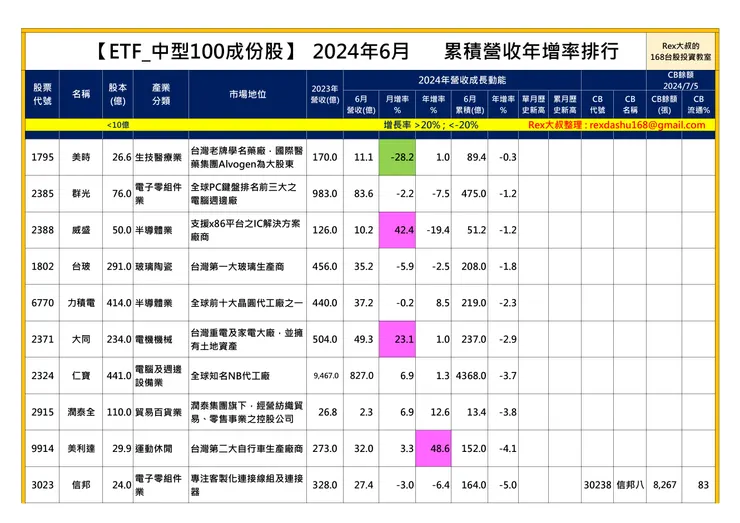Click CB balance 8,267 cell
740x523 pixels.
click(664, 484)
